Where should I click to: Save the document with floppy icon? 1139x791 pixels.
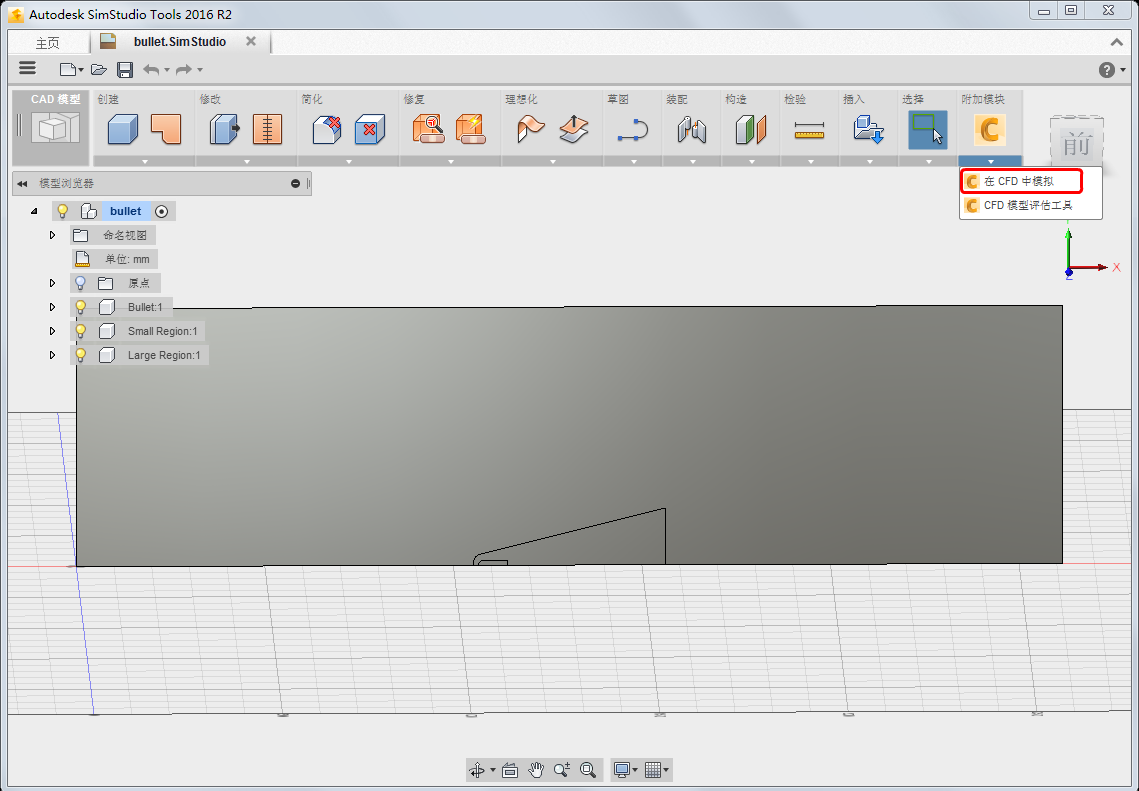pos(125,70)
